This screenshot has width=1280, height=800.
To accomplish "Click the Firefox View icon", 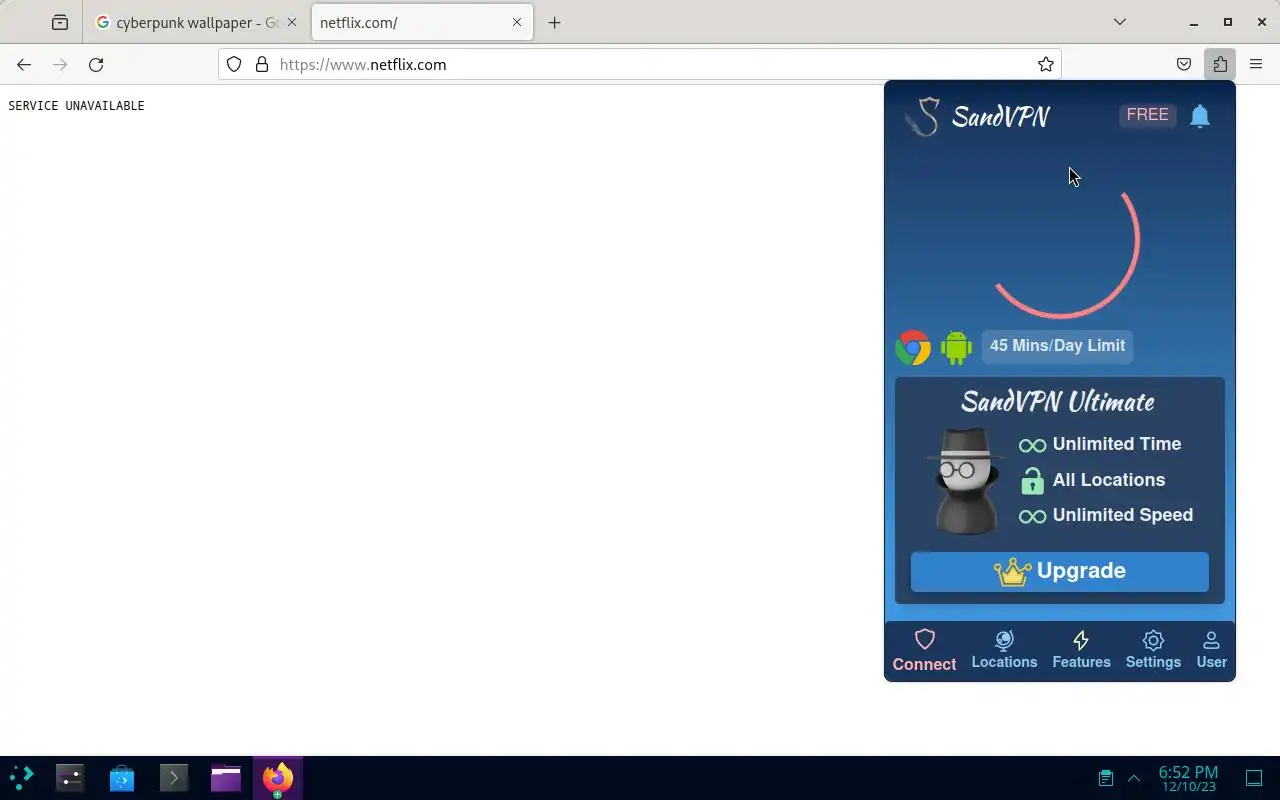I will coord(60,22).
